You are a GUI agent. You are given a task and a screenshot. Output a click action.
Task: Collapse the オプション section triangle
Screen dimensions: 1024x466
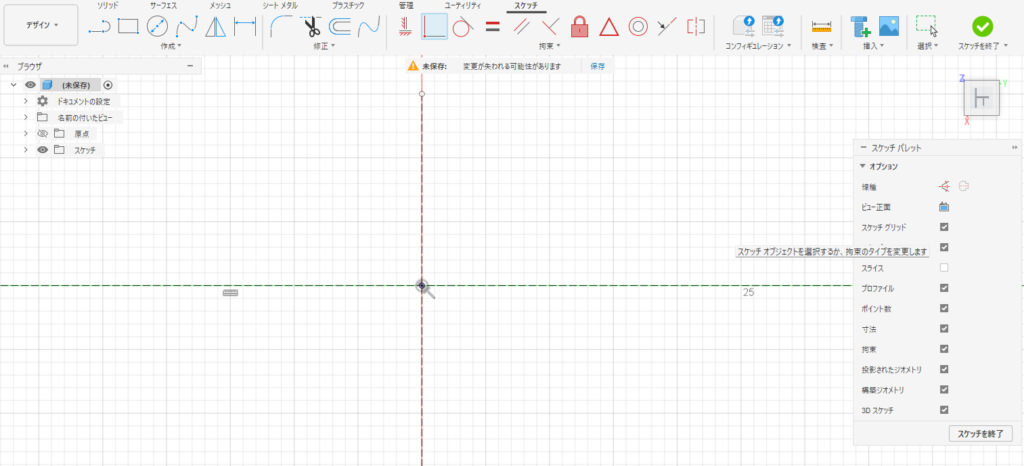pyautogui.click(x=862, y=166)
